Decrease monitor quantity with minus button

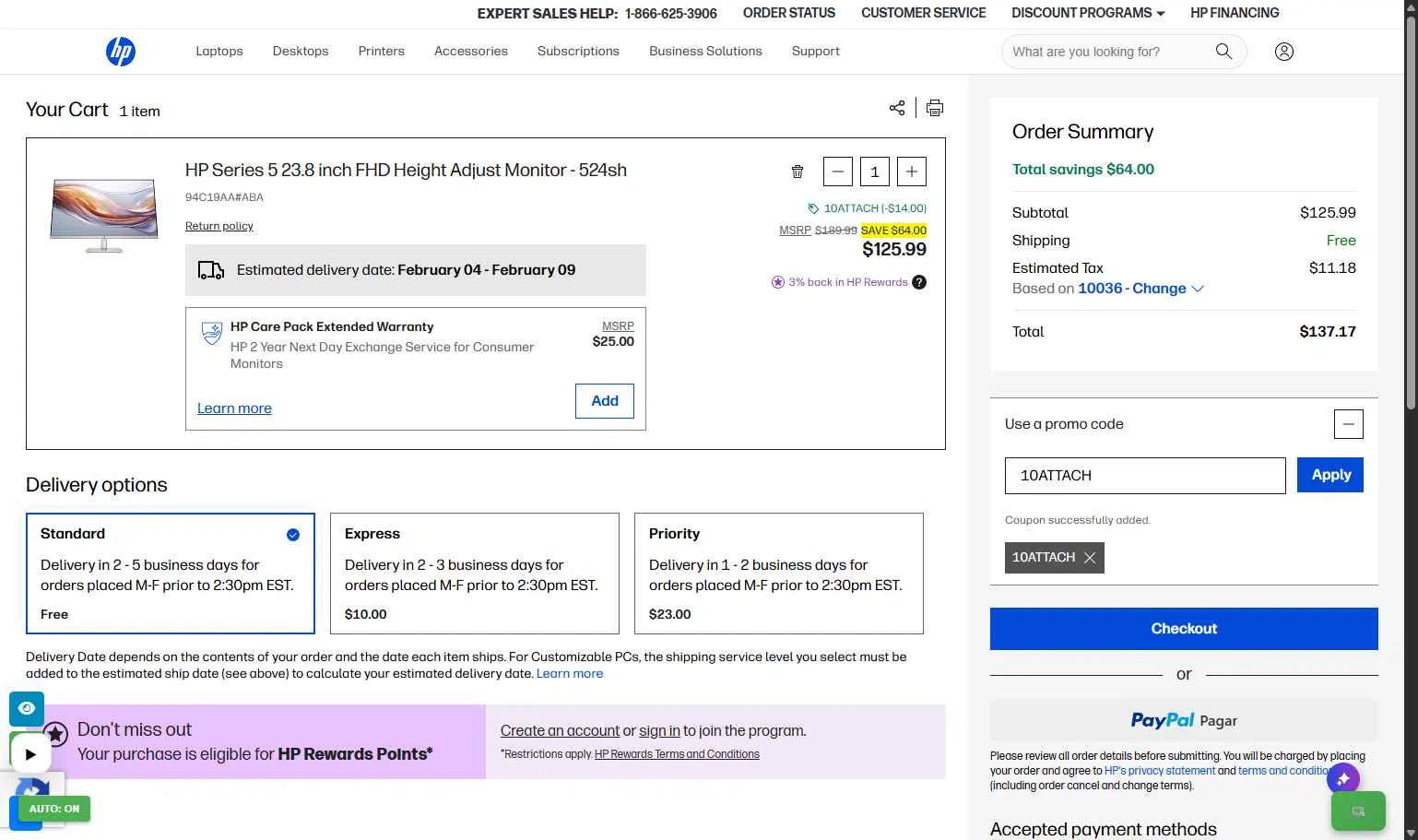click(x=837, y=172)
